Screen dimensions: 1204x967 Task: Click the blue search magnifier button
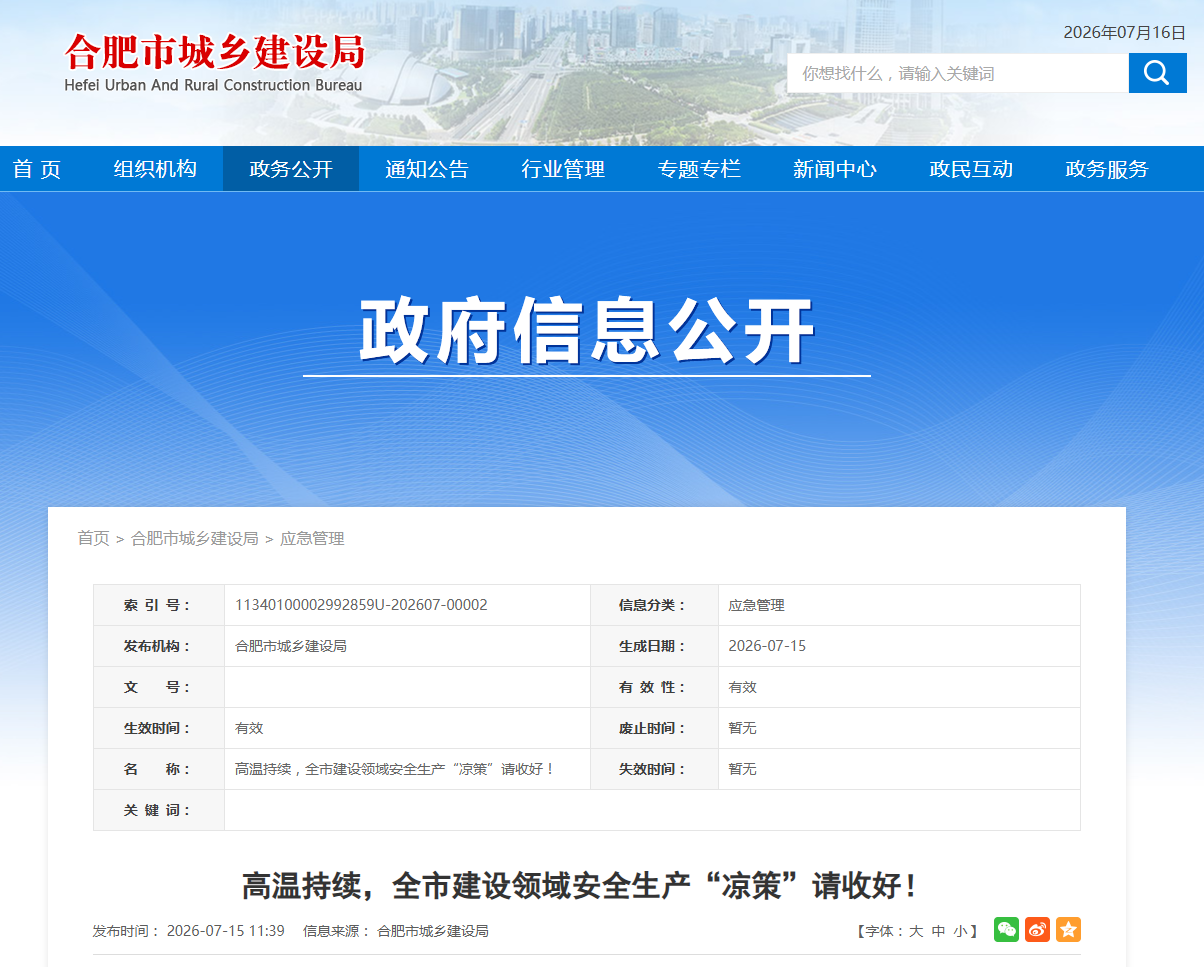[1157, 73]
